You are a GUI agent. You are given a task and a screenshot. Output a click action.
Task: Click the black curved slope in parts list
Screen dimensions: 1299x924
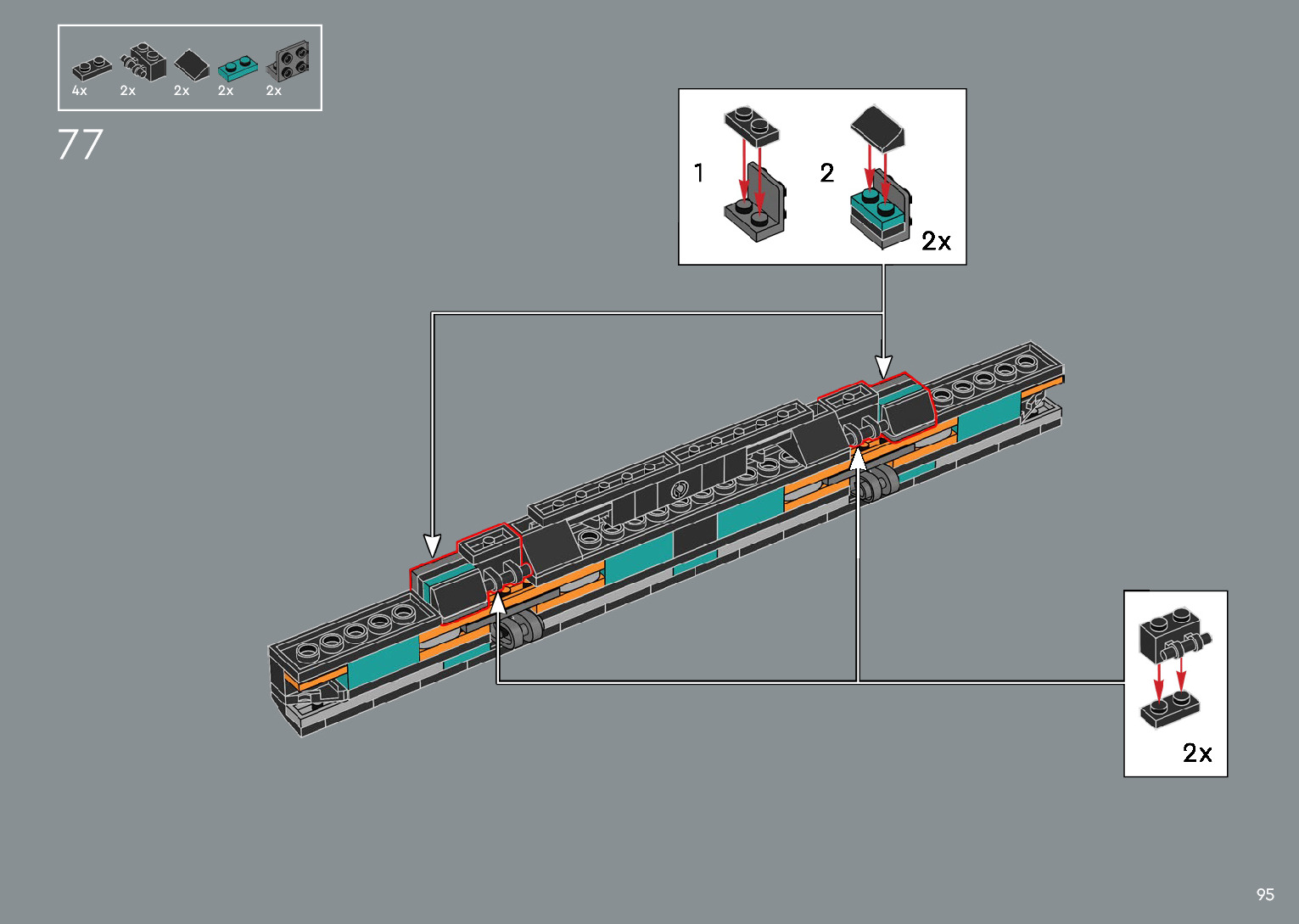(x=192, y=64)
